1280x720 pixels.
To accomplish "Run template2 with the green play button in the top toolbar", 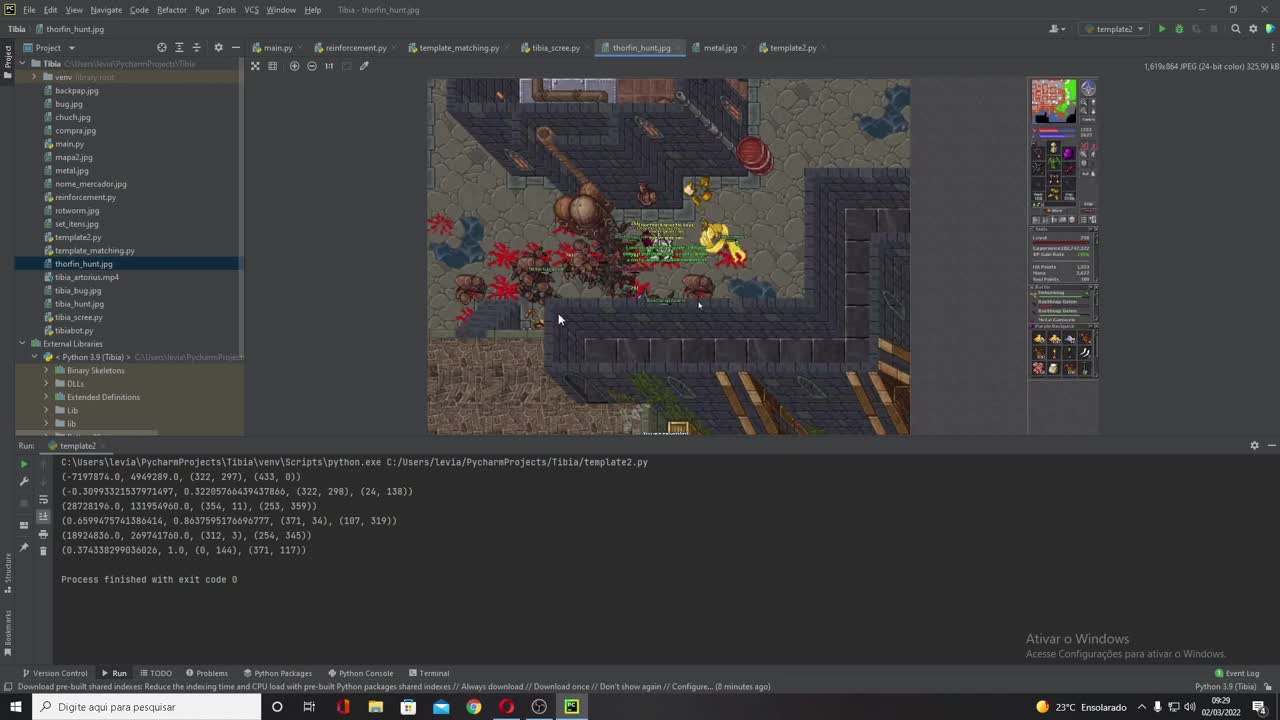I will click(1161, 29).
